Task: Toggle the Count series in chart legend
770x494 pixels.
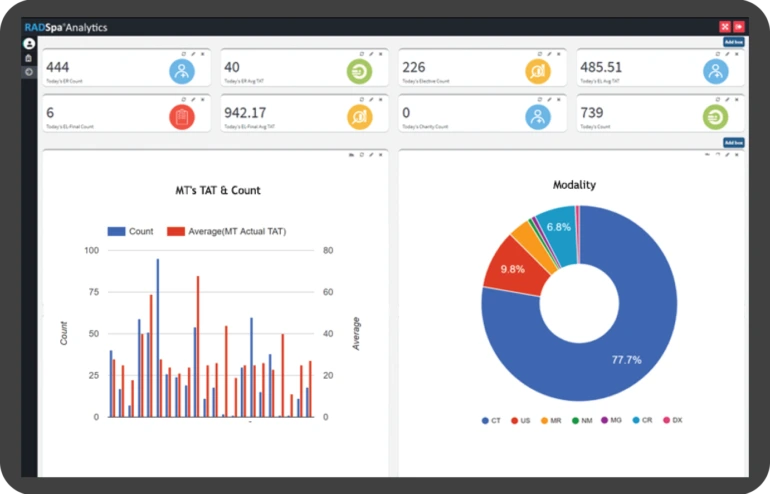Action: click(x=131, y=231)
